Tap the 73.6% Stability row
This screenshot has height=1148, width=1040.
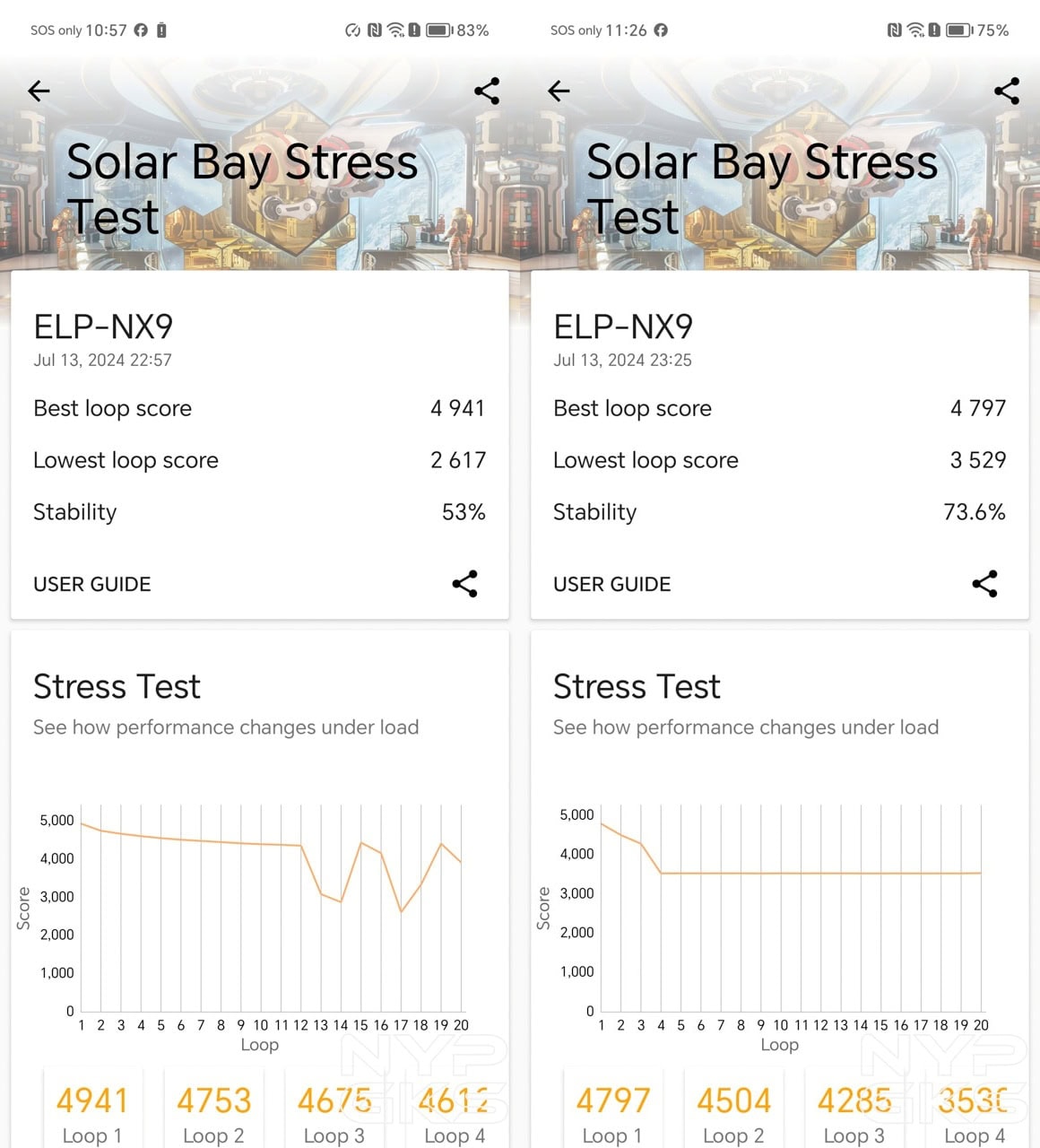tap(779, 512)
